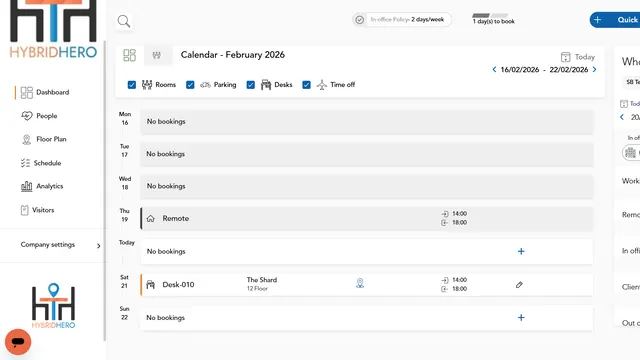The width and height of the screenshot is (640, 360).
Task: Click the Thu 19 day label
Action: (x=124, y=215)
